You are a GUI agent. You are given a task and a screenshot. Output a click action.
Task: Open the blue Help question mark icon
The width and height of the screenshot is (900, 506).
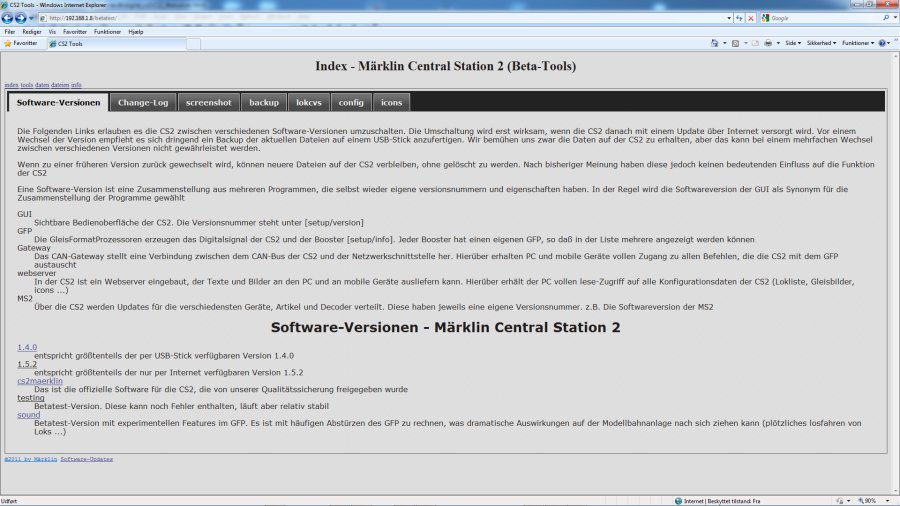coord(882,43)
